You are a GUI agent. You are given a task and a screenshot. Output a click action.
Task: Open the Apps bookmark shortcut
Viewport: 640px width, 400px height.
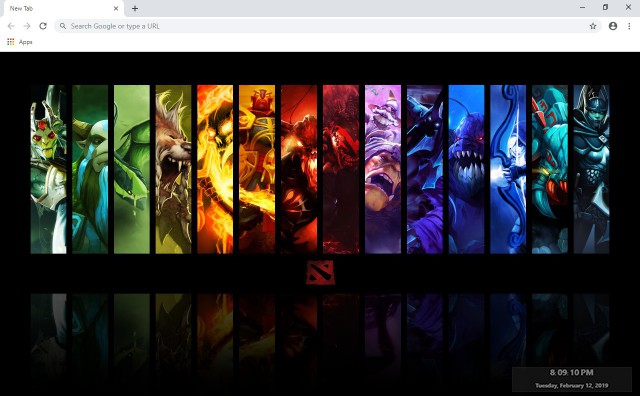tap(20, 42)
